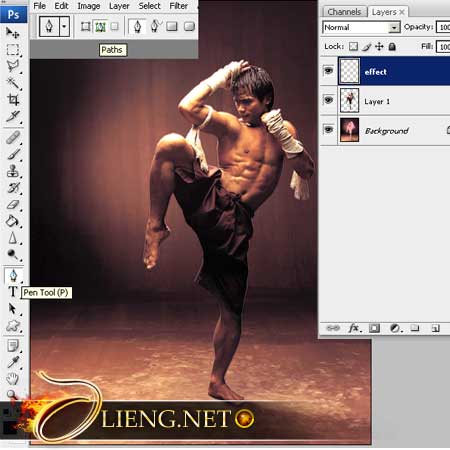This screenshot has height=450, width=450.
Task: Select the Background layer thumbnail
Action: pos(349,130)
